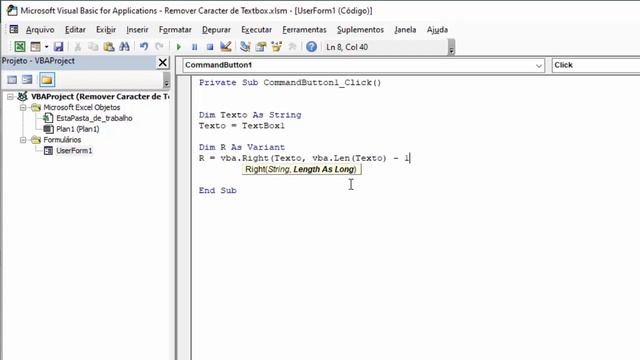Click the VBA control menu icon beside Arquivo
640x360 pixels.
[13, 29]
